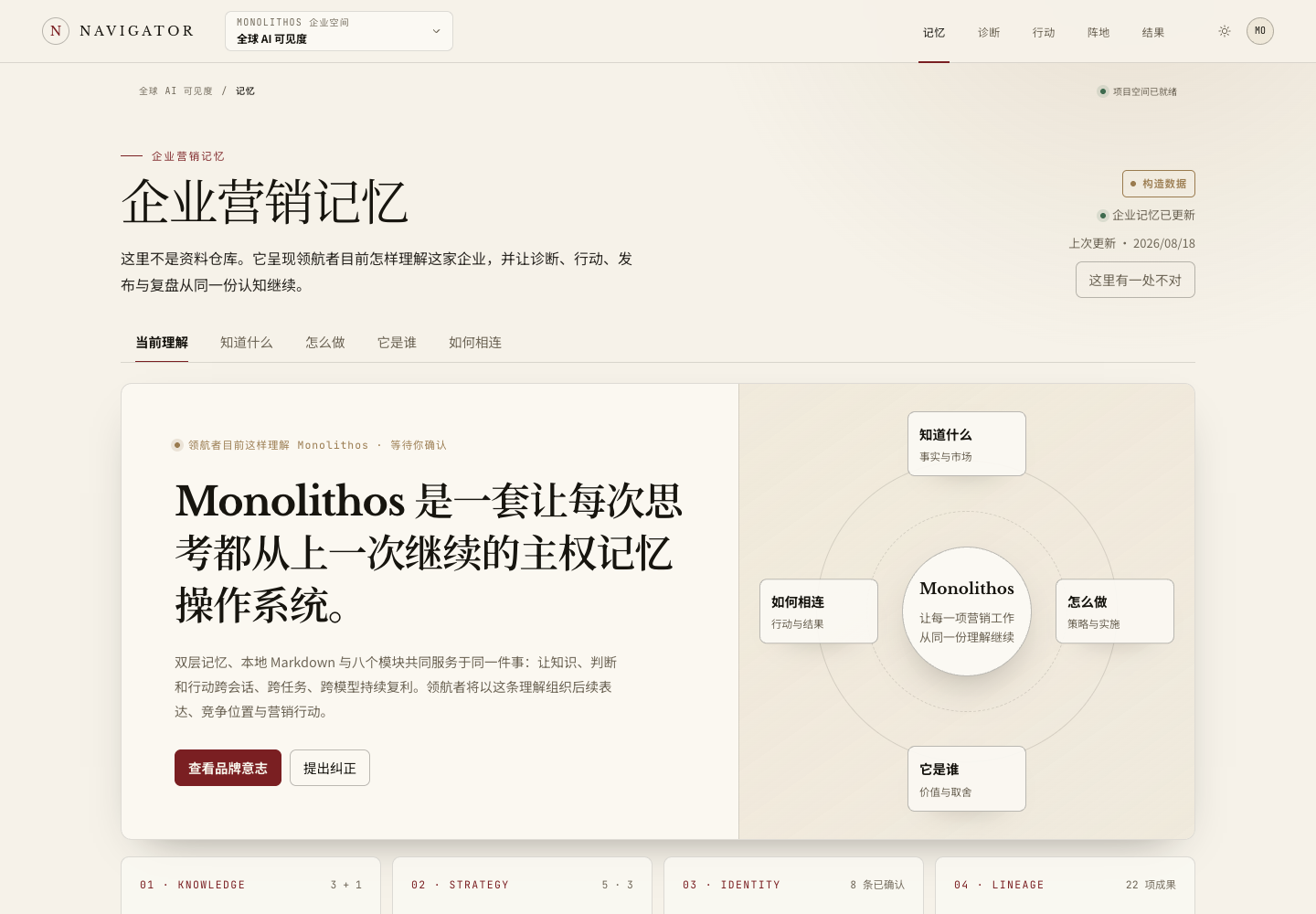The width and height of the screenshot is (1316, 914).
Task: Go to the 记忆 top nav item
Action: pyautogui.click(x=934, y=32)
